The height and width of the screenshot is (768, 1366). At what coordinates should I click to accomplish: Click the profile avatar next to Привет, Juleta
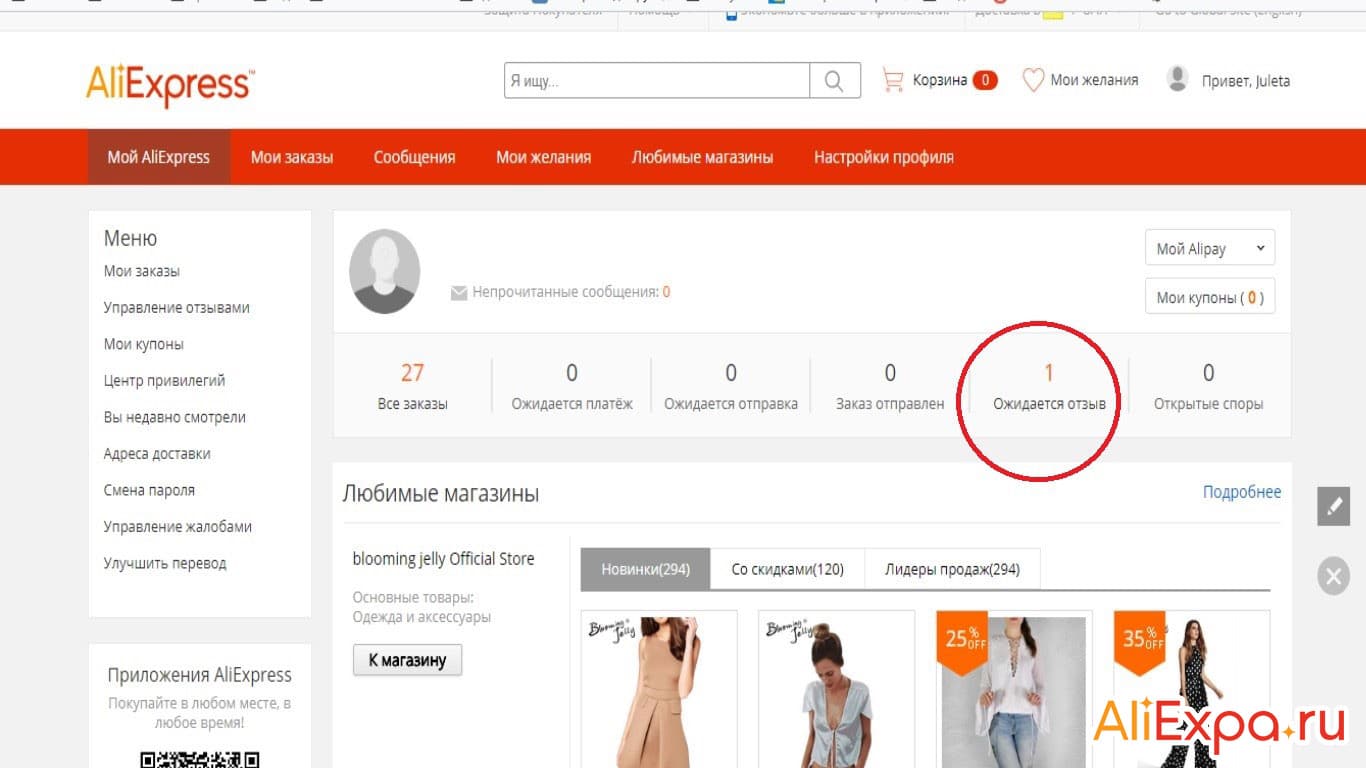[1177, 79]
